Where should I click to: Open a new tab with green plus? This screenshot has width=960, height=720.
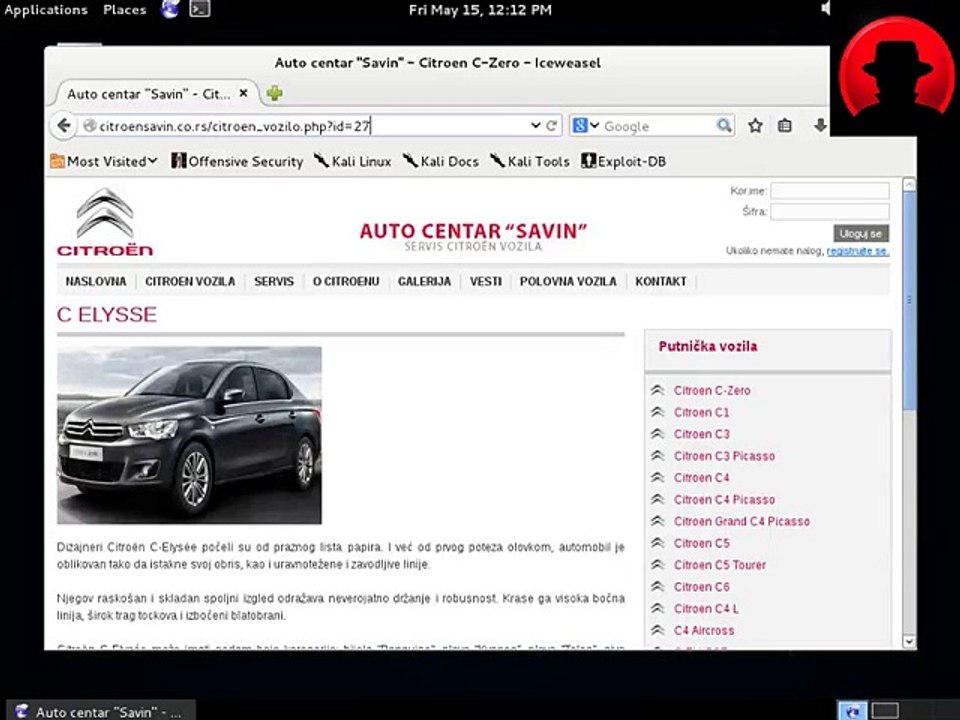point(274,93)
